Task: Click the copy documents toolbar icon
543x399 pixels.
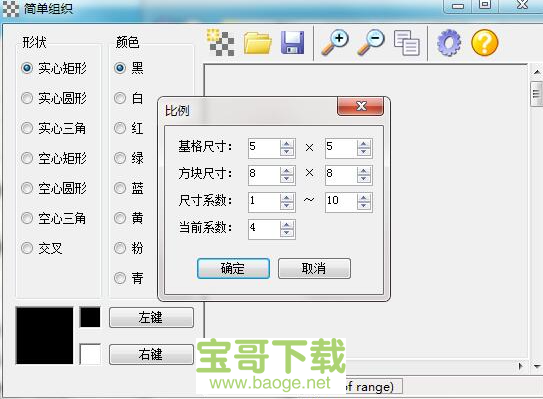Action: pyautogui.click(x=407, y=43)
